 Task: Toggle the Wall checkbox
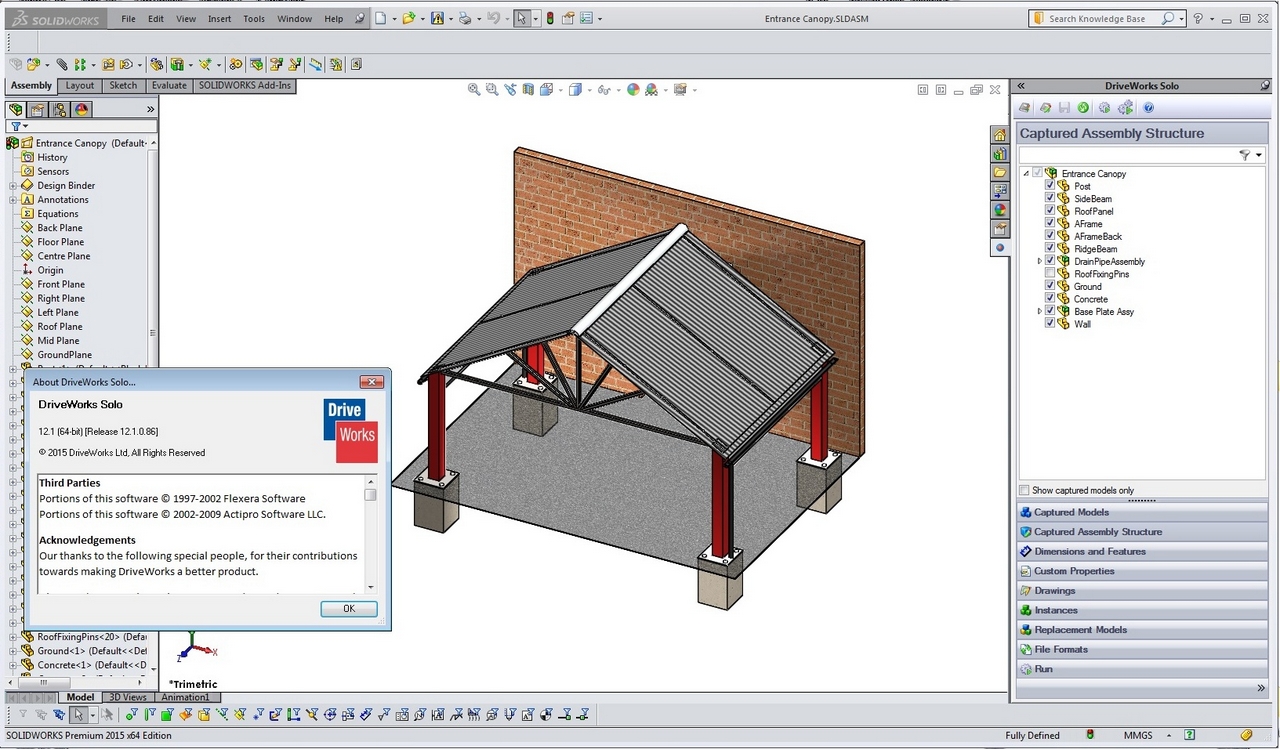coord(1050,323)
